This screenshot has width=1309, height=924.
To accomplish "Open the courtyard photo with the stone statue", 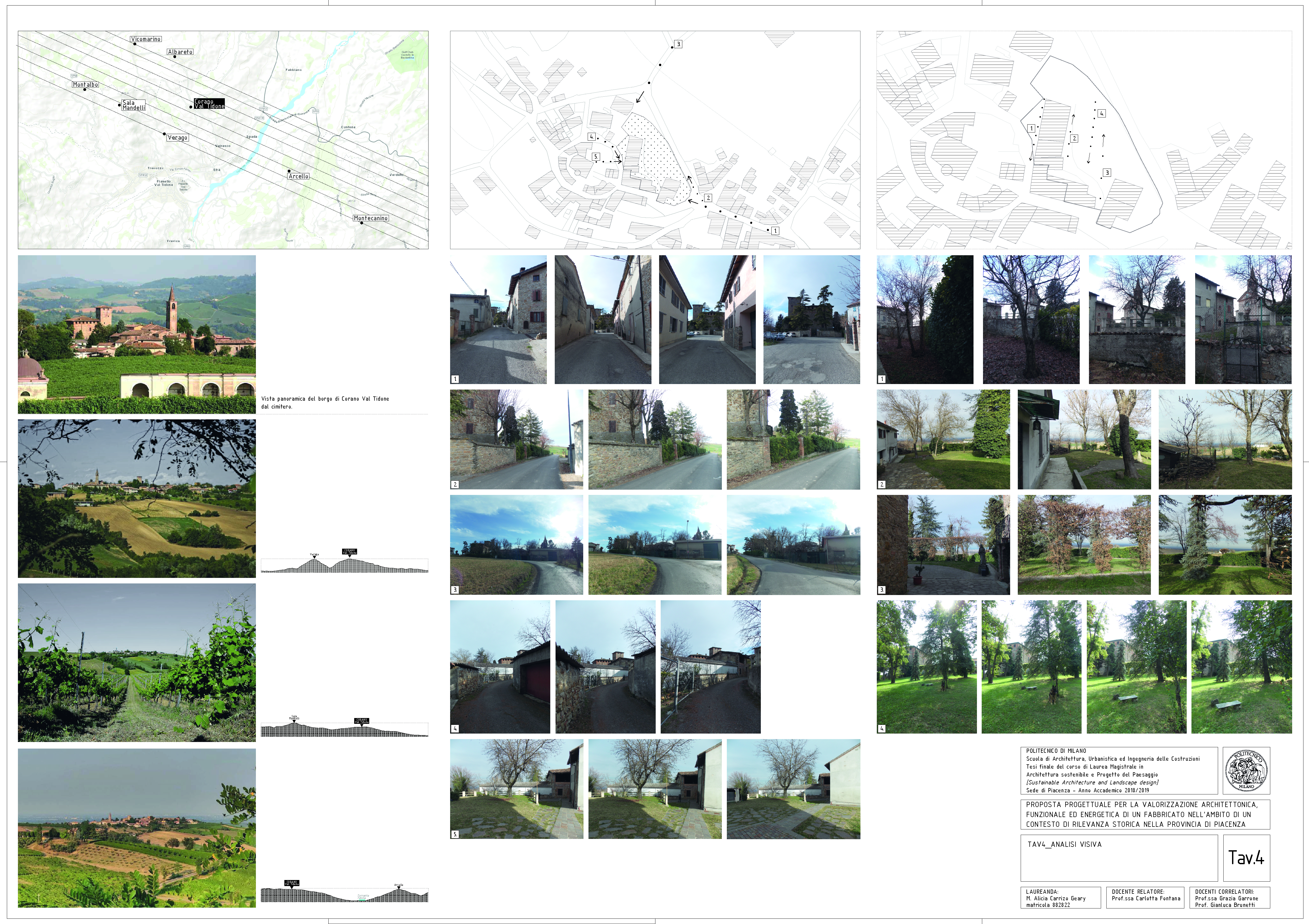I will click(x=943, y=545).
